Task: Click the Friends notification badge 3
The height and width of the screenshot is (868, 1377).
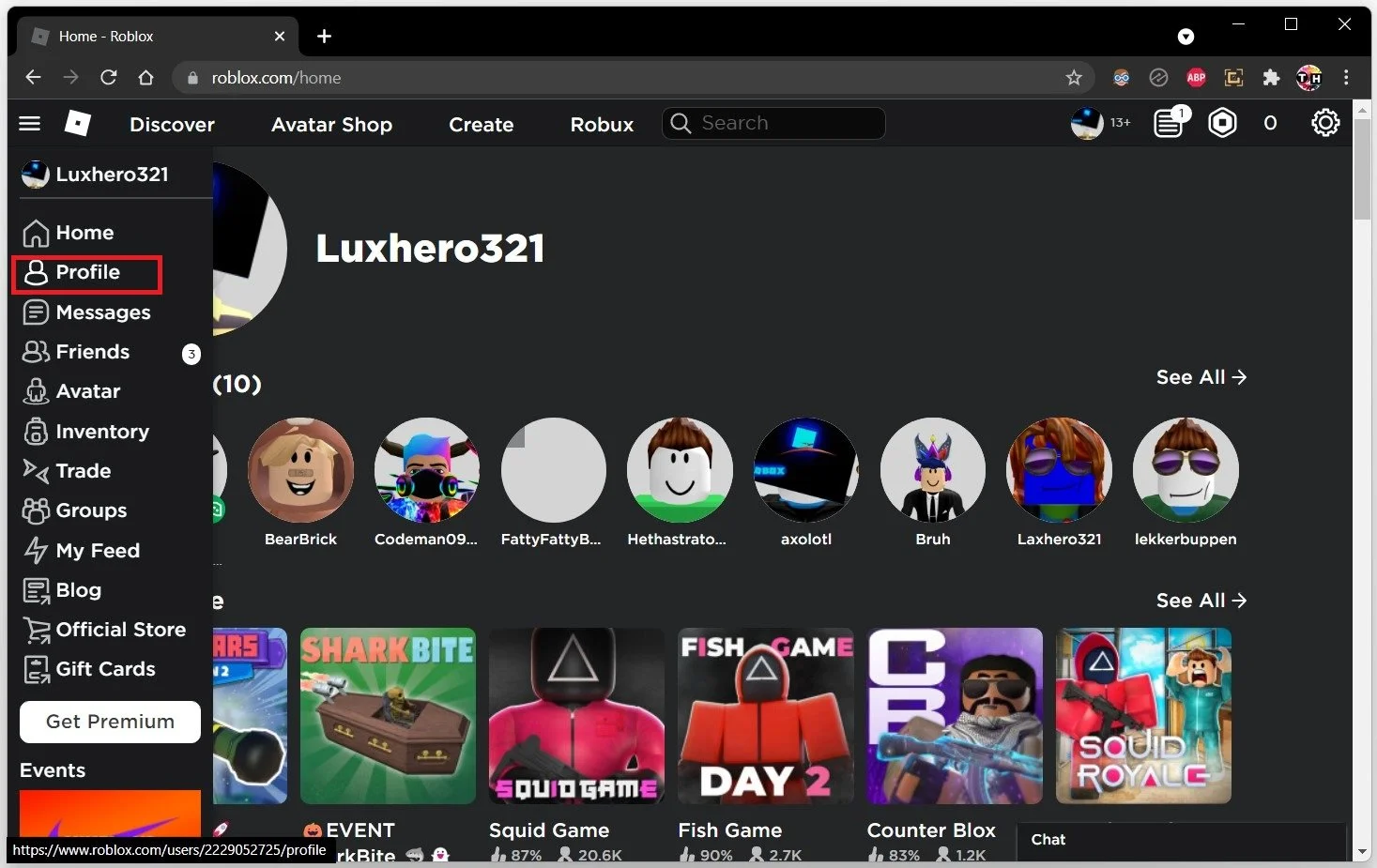Action: [x=191, y=354]
